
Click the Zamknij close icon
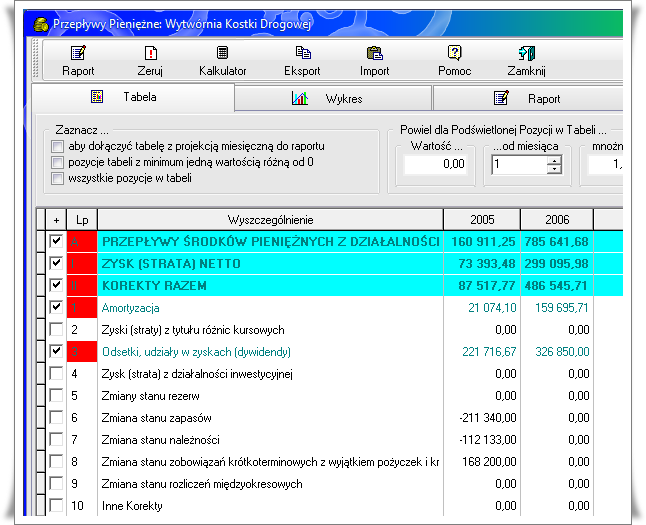(x=527, y=54)
